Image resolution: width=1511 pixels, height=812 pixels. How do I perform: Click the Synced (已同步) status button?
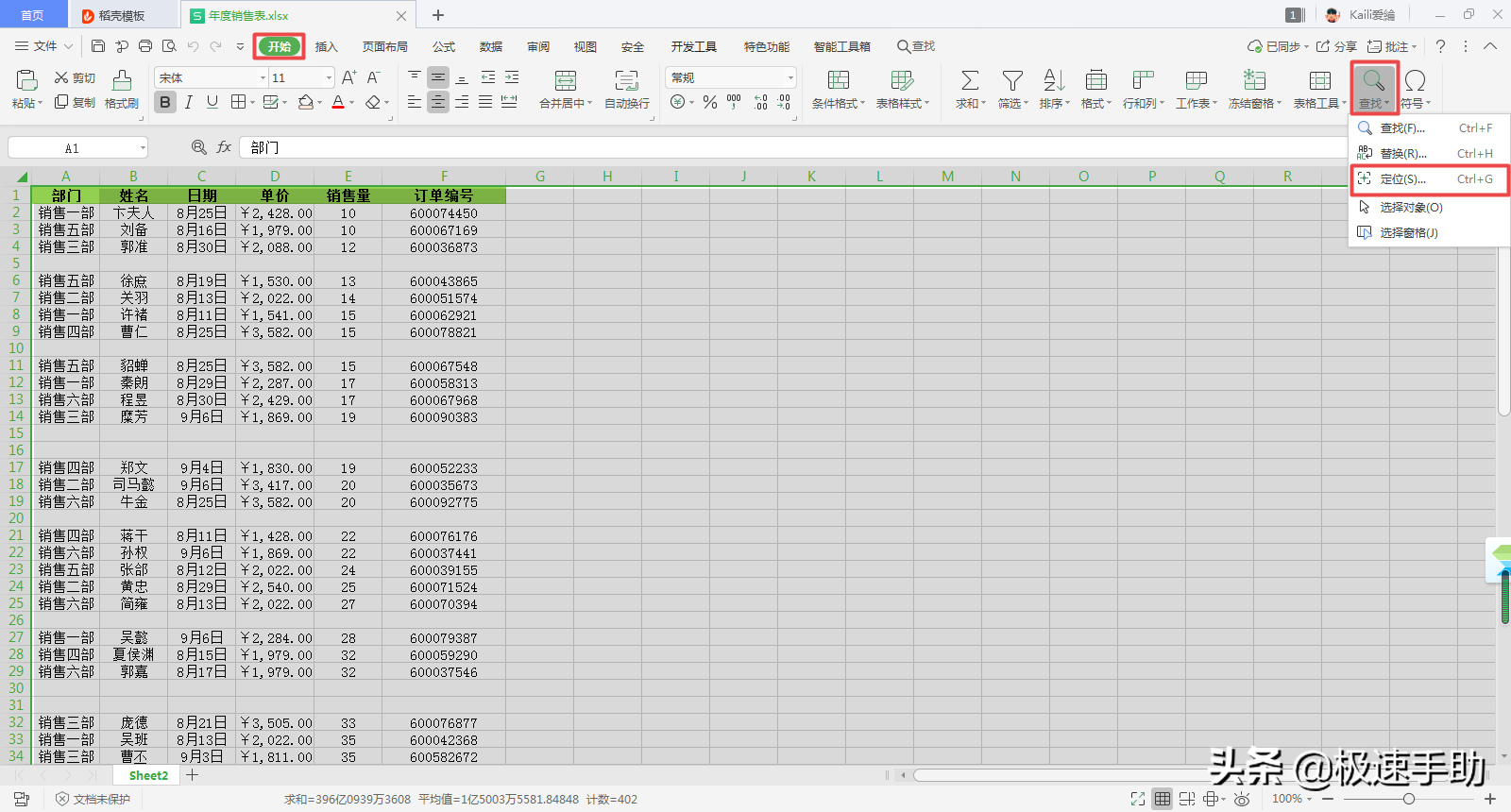tap(1278, 45)
